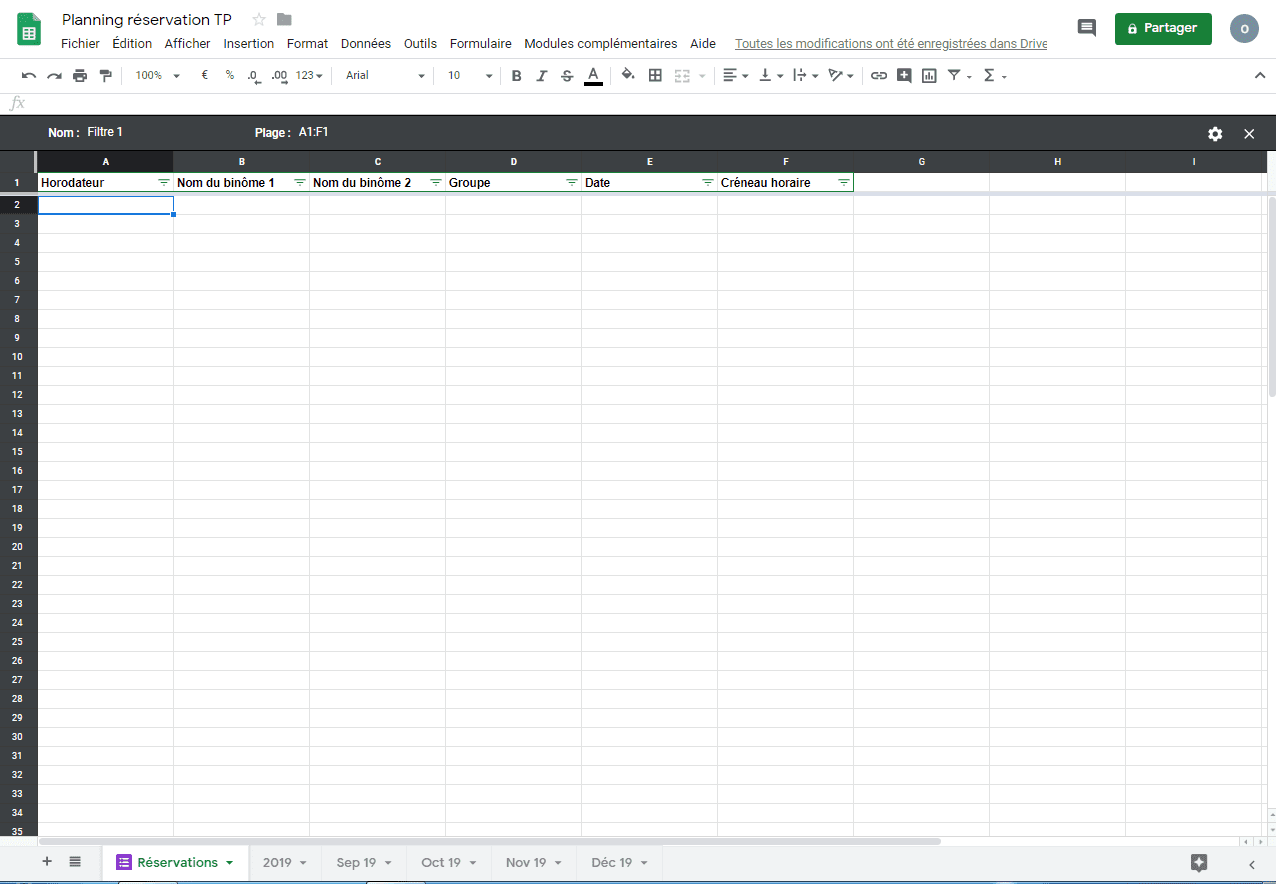Open the Groupe column filter
The image size is (1276, 884).
point(572,183)
